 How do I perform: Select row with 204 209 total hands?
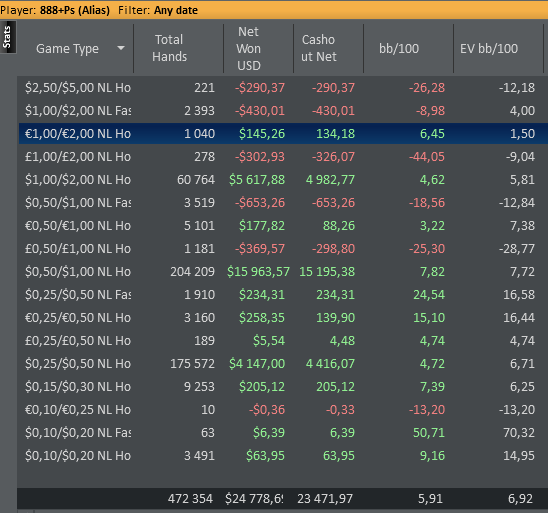tap(283, 272)
